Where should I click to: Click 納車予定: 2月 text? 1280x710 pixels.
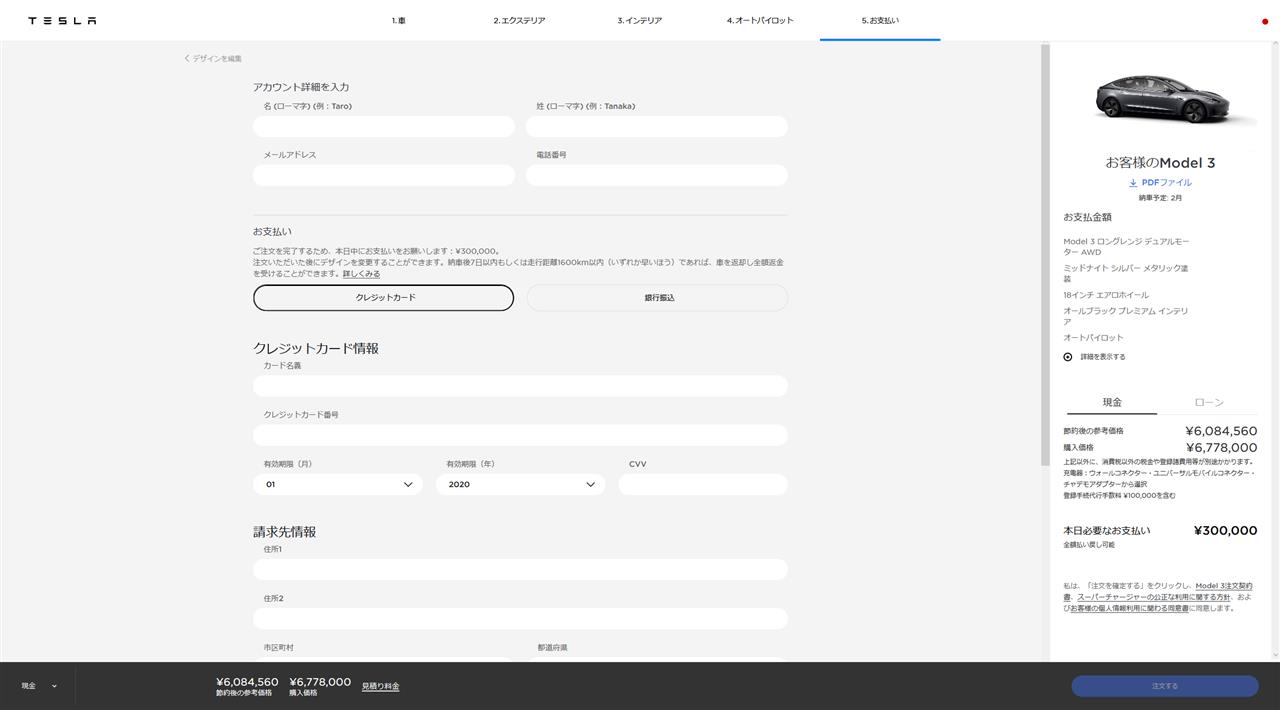(1160, 198)
